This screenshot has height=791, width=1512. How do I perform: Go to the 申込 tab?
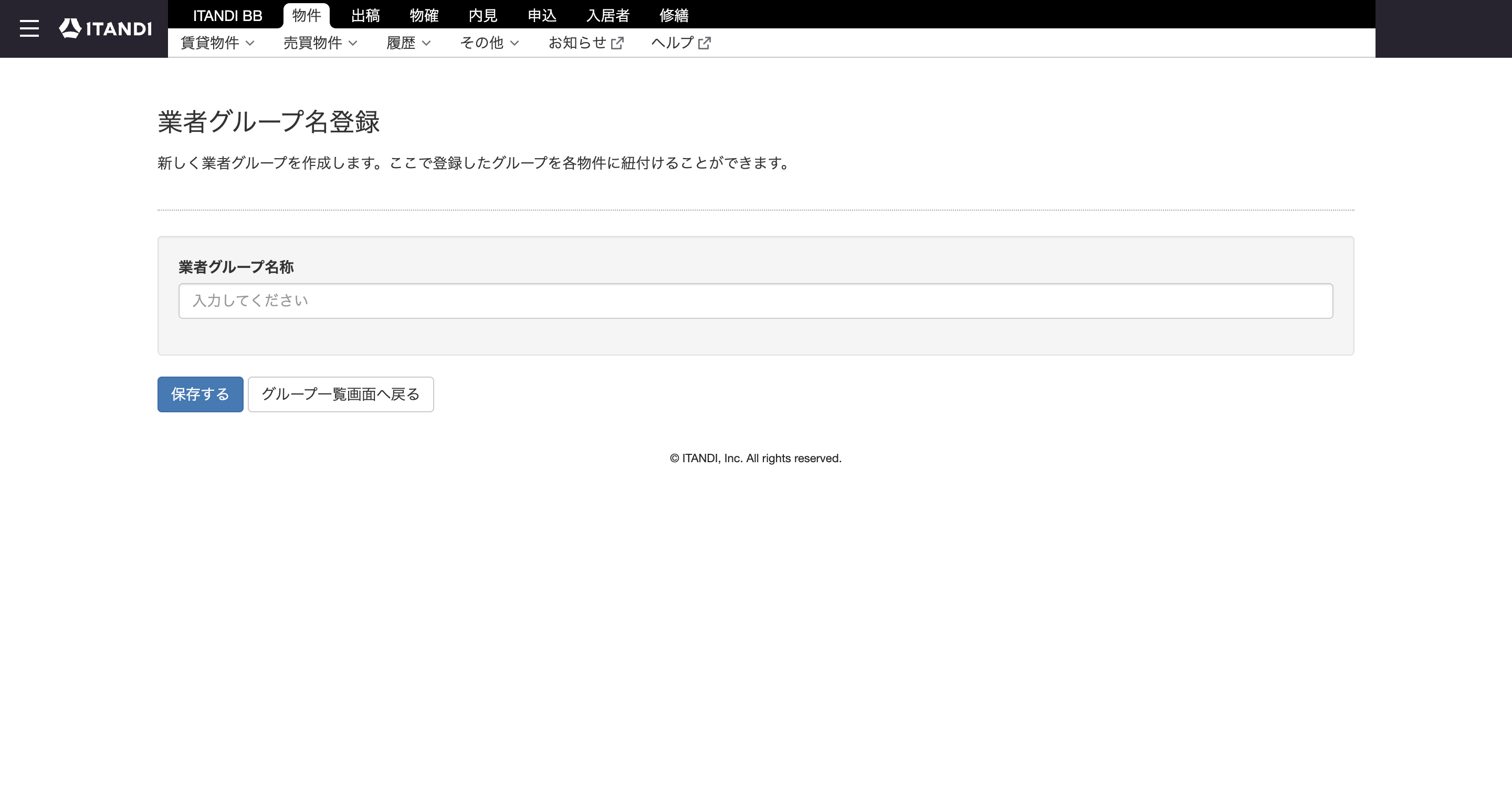coord(542,15)
